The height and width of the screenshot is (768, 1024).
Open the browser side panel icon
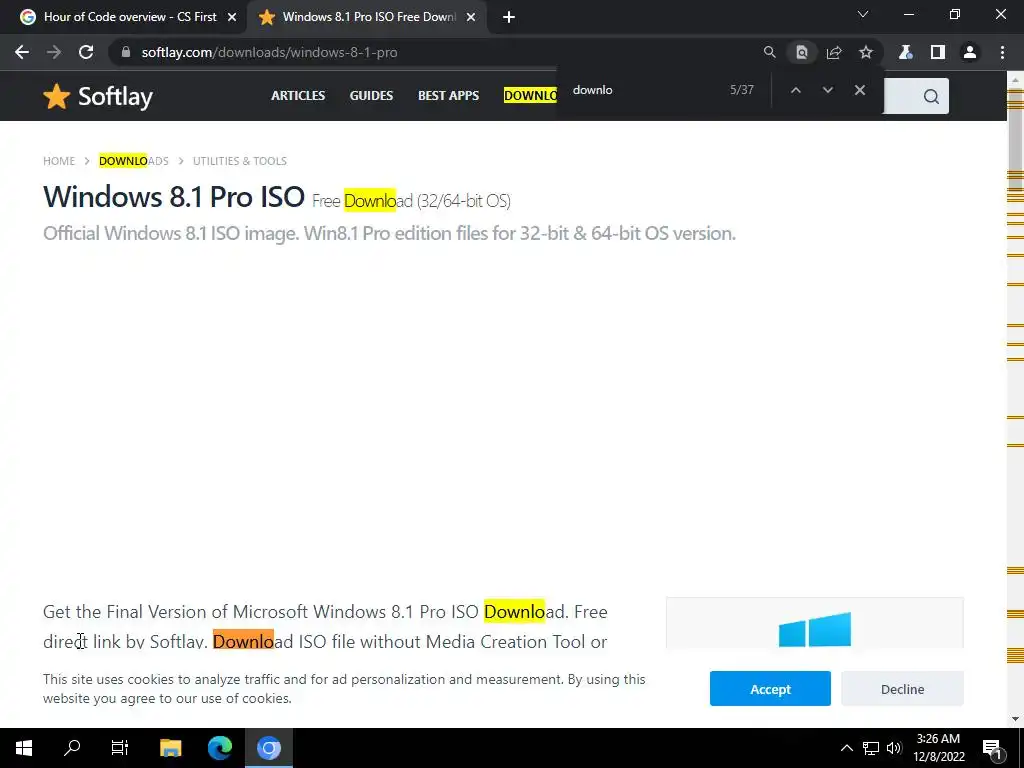(x=937, y=52)
